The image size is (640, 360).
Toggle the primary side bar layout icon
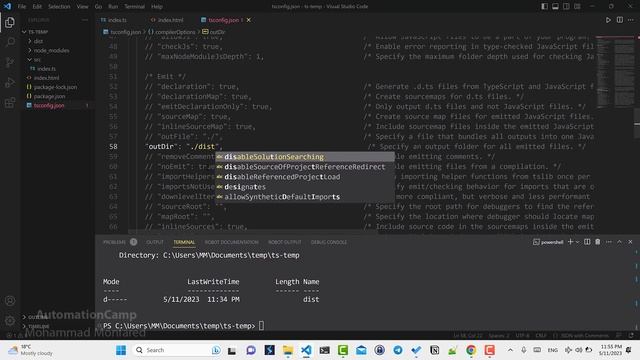(x=544, y=7)
